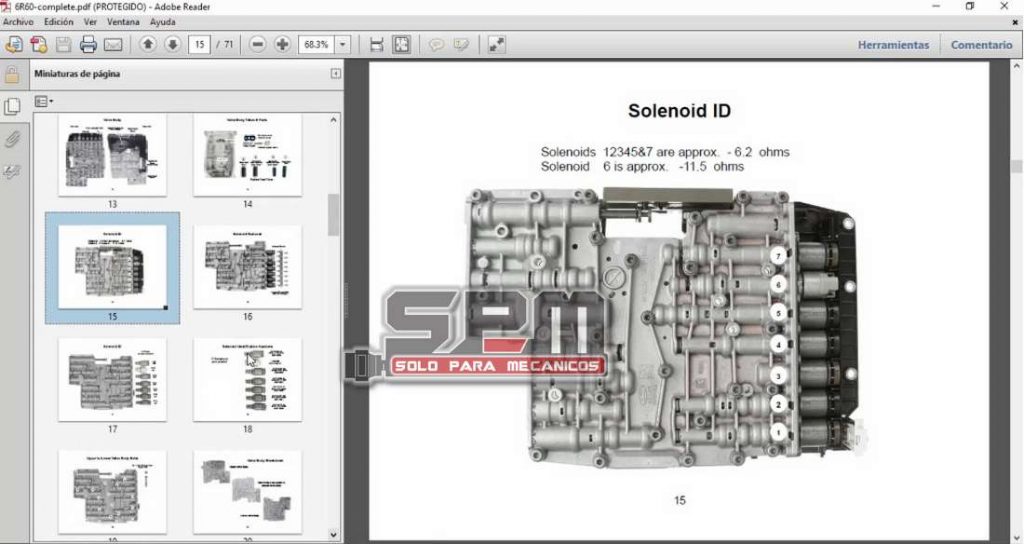1024x544 pixels.
Task: Open the Herramientas pane
Action: coord(893,44)
